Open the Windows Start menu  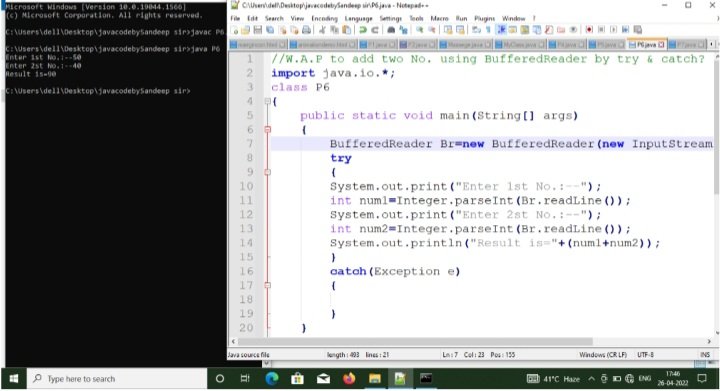coord(14,379)
